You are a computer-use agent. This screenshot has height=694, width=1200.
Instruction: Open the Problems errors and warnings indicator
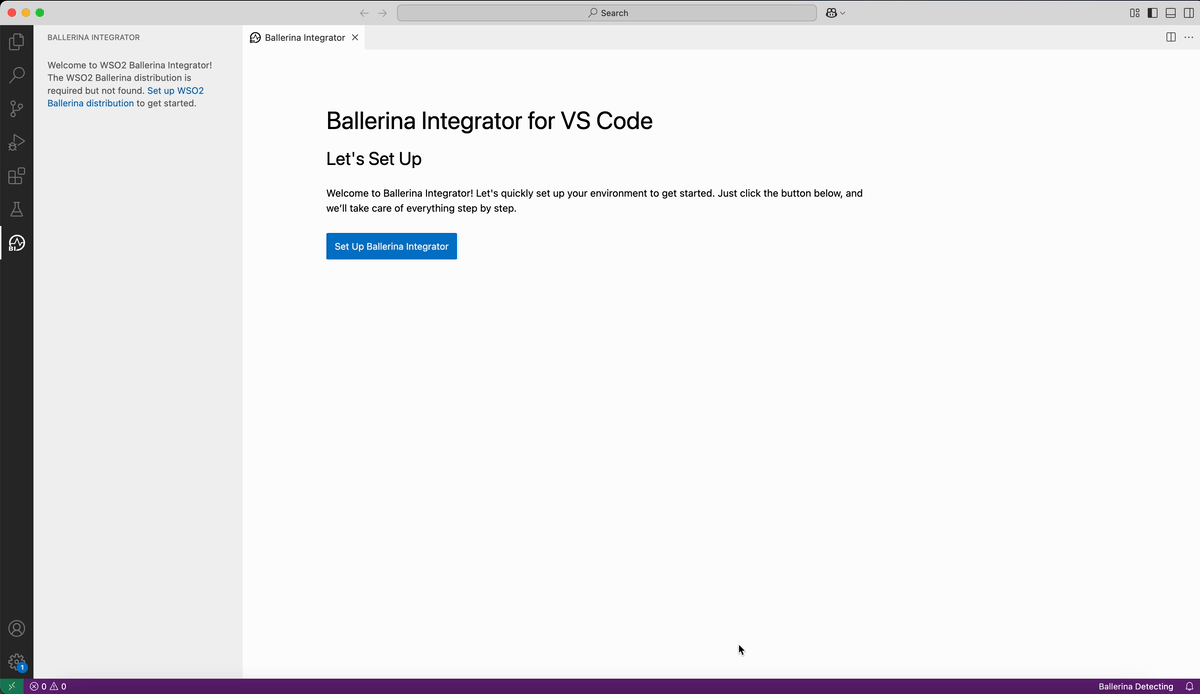coord(48,687)
